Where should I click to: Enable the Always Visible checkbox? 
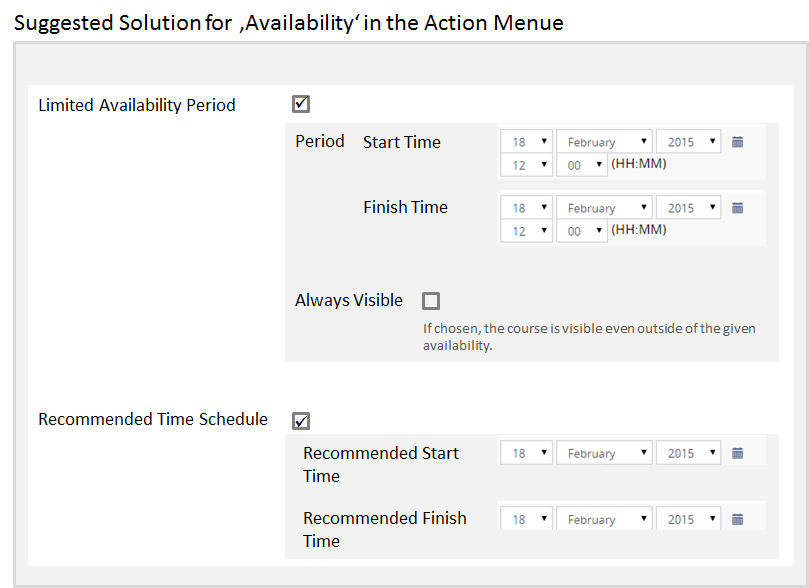pyautogui.click(x=431, y=300)
